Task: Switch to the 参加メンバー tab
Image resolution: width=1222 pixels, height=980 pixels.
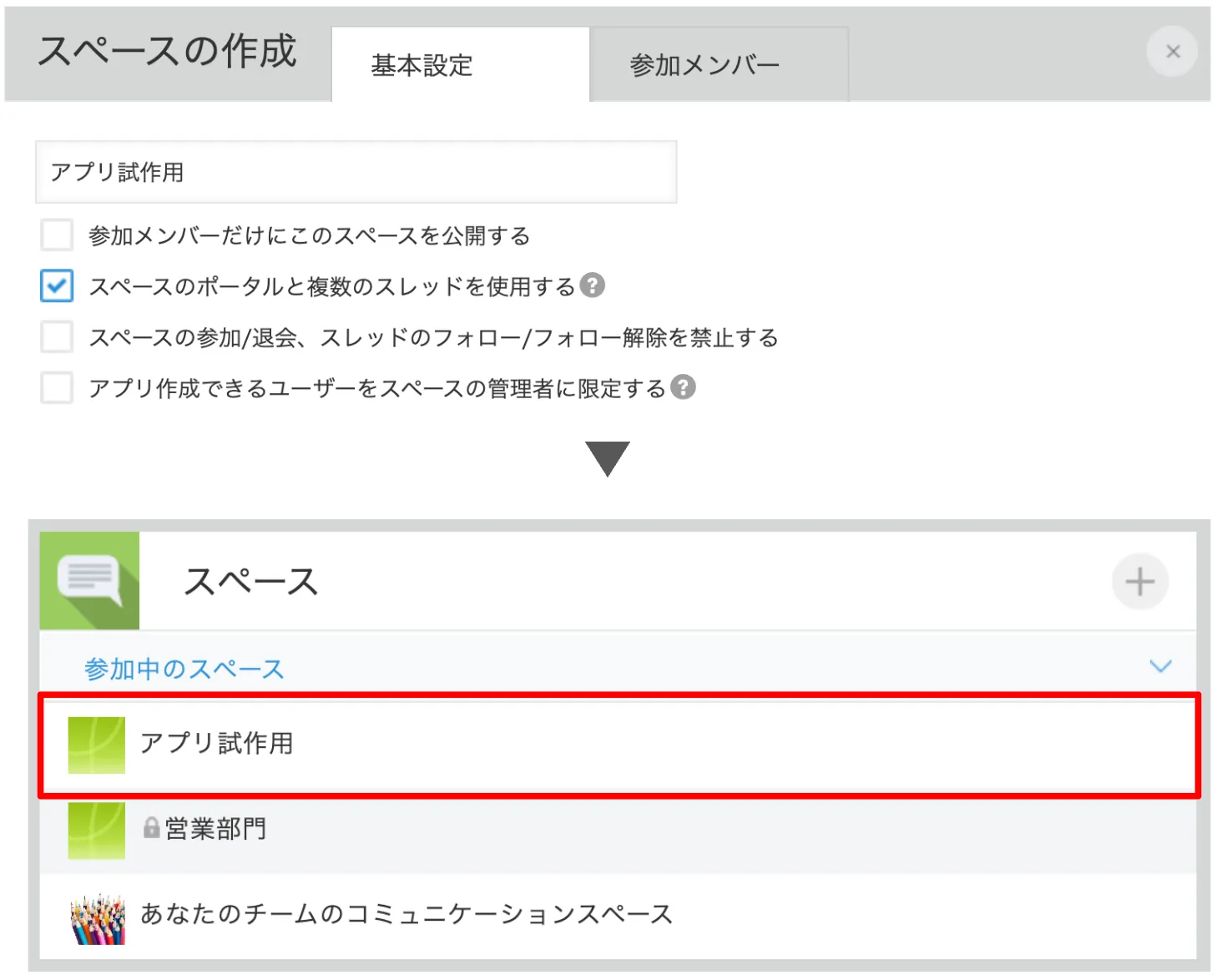Action: pyautogui.click(x=704, y=65)
